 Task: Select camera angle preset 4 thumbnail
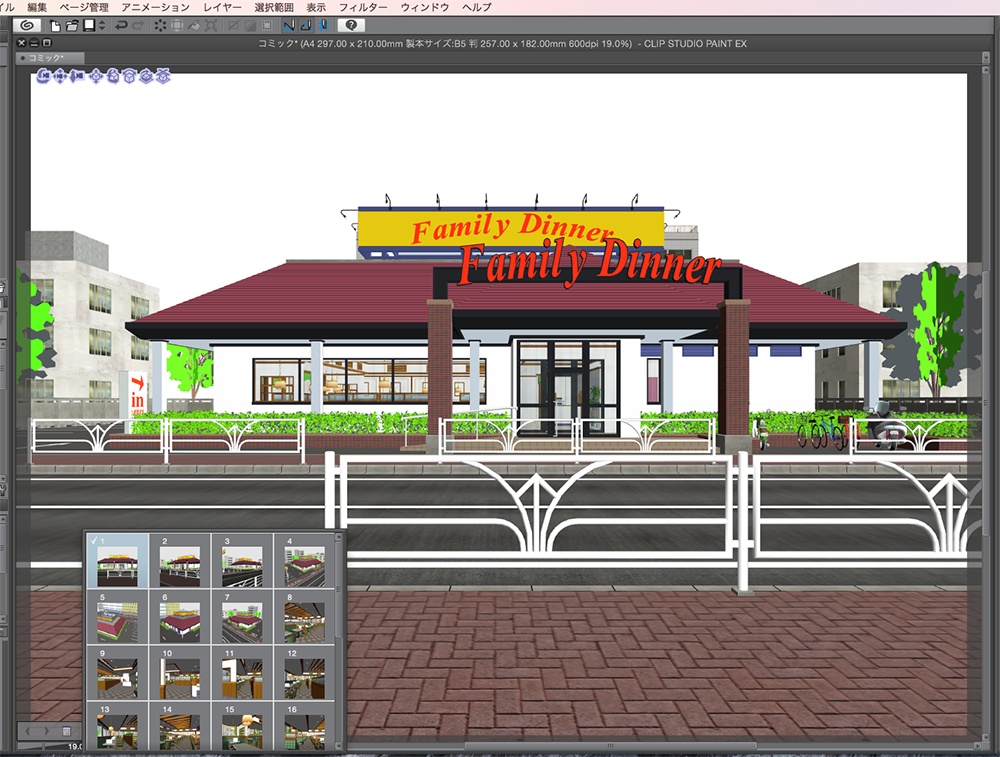[304, 561]
